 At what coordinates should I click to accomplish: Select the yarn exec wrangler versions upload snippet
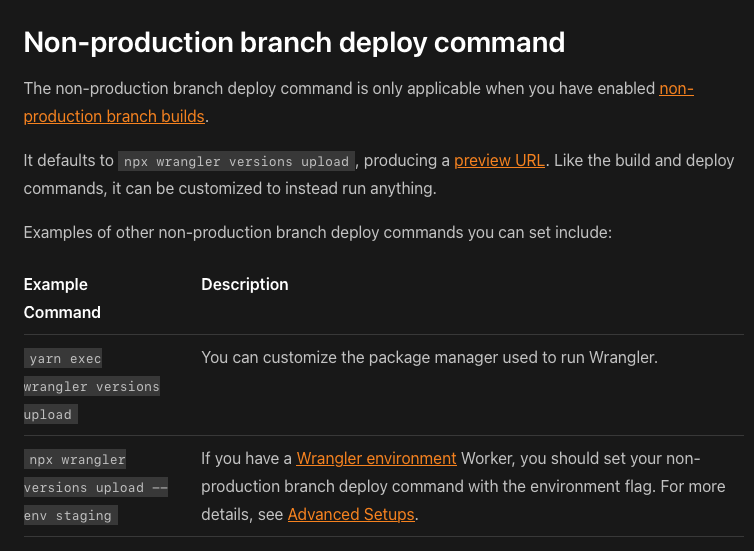pos(92,386)
